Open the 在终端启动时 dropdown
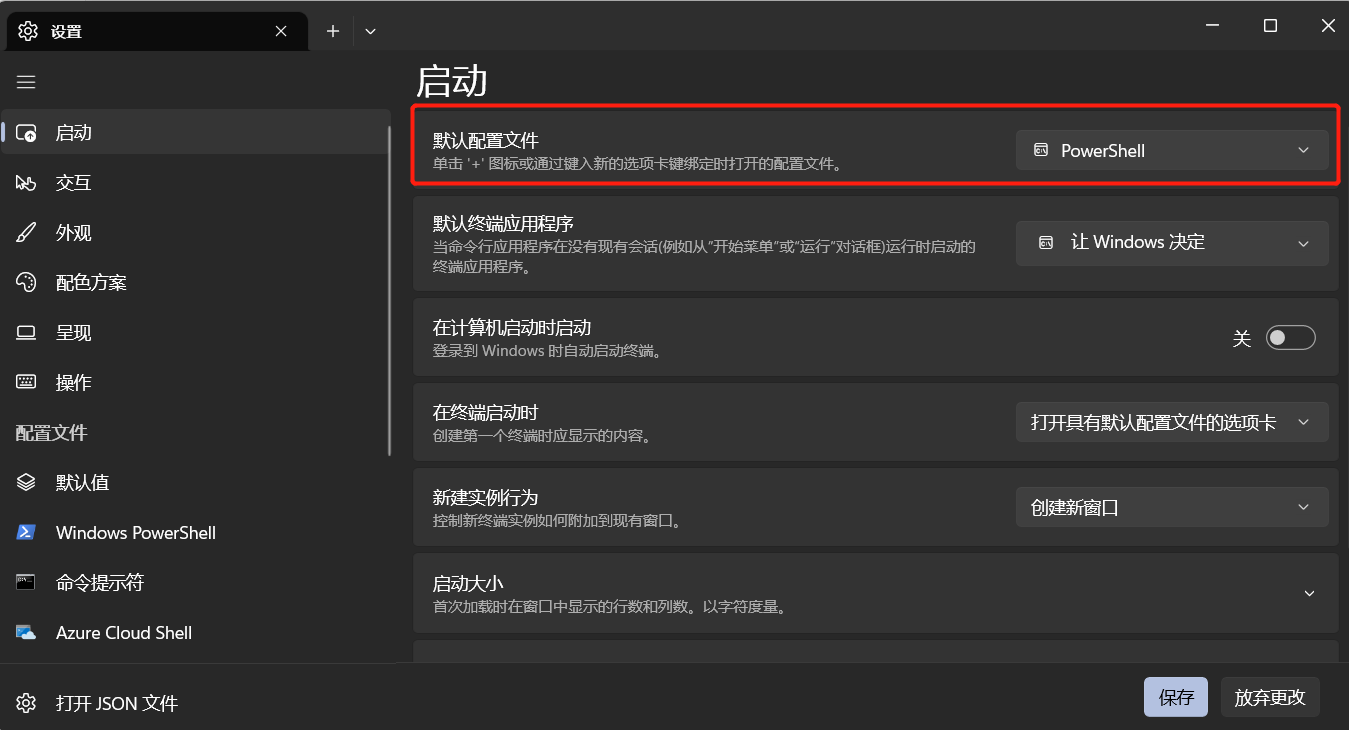 1172,422
